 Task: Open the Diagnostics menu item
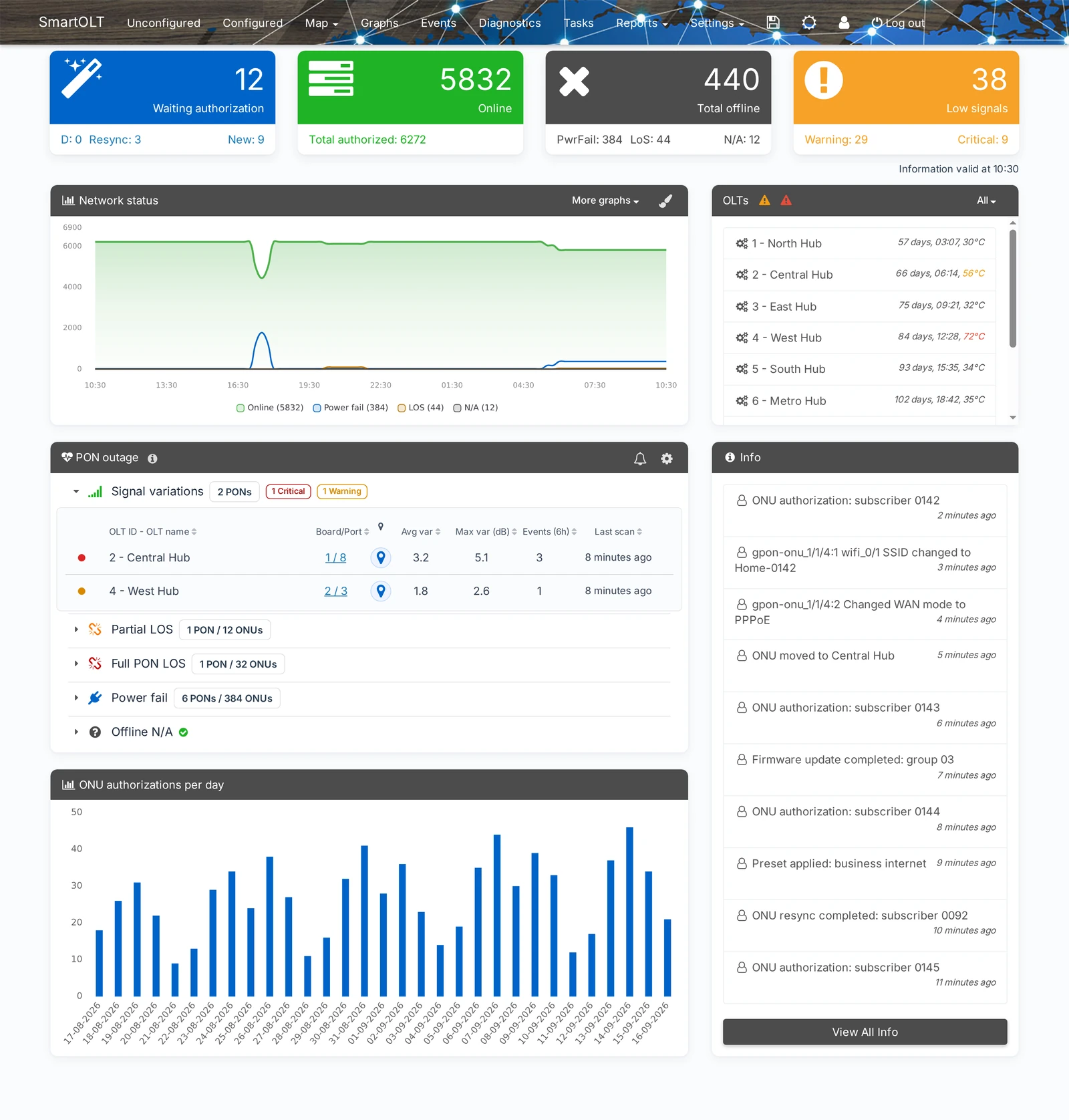[510, 23]
